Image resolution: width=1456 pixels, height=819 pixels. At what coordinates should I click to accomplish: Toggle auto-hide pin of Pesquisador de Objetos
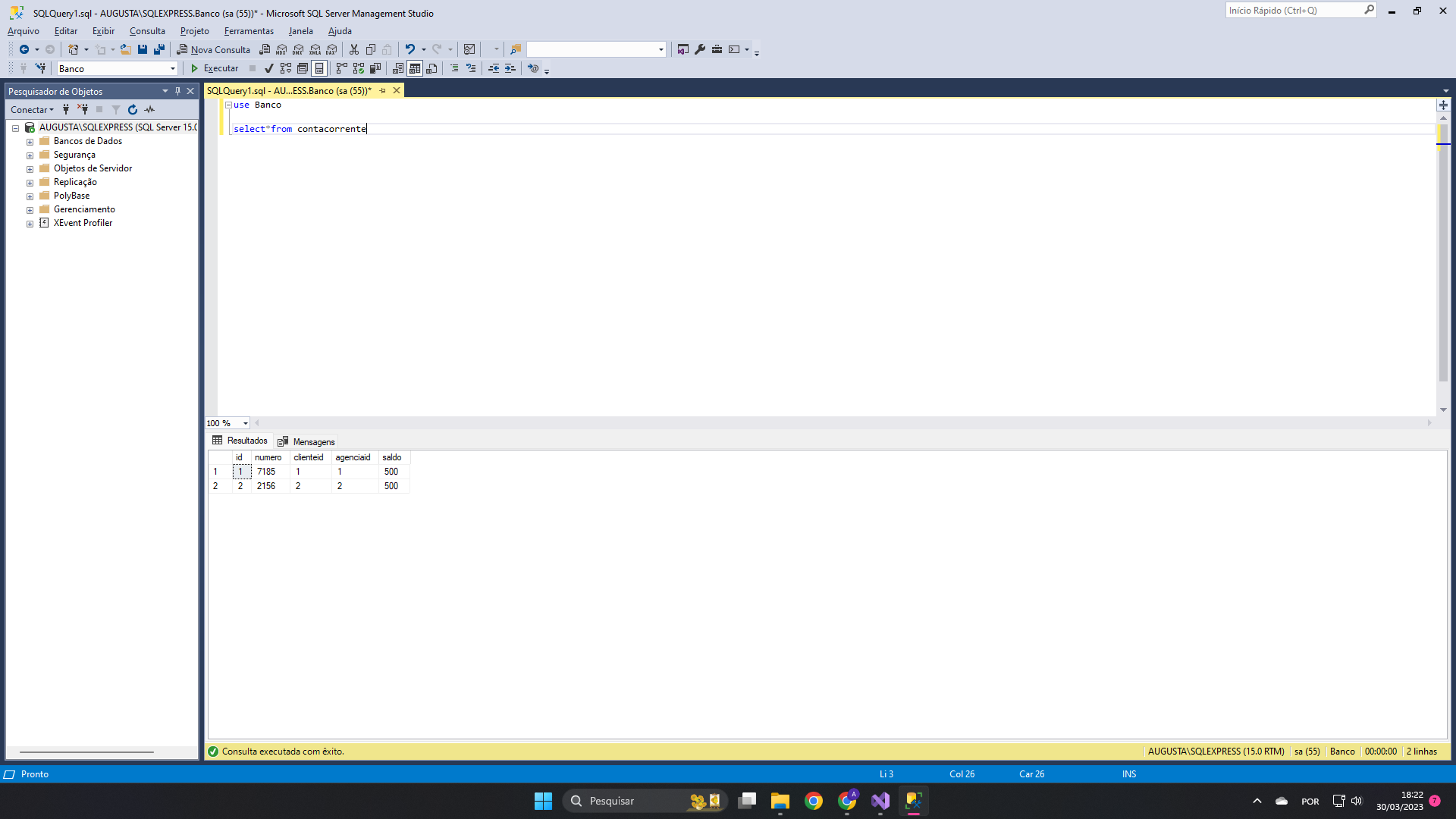[177, 91]
